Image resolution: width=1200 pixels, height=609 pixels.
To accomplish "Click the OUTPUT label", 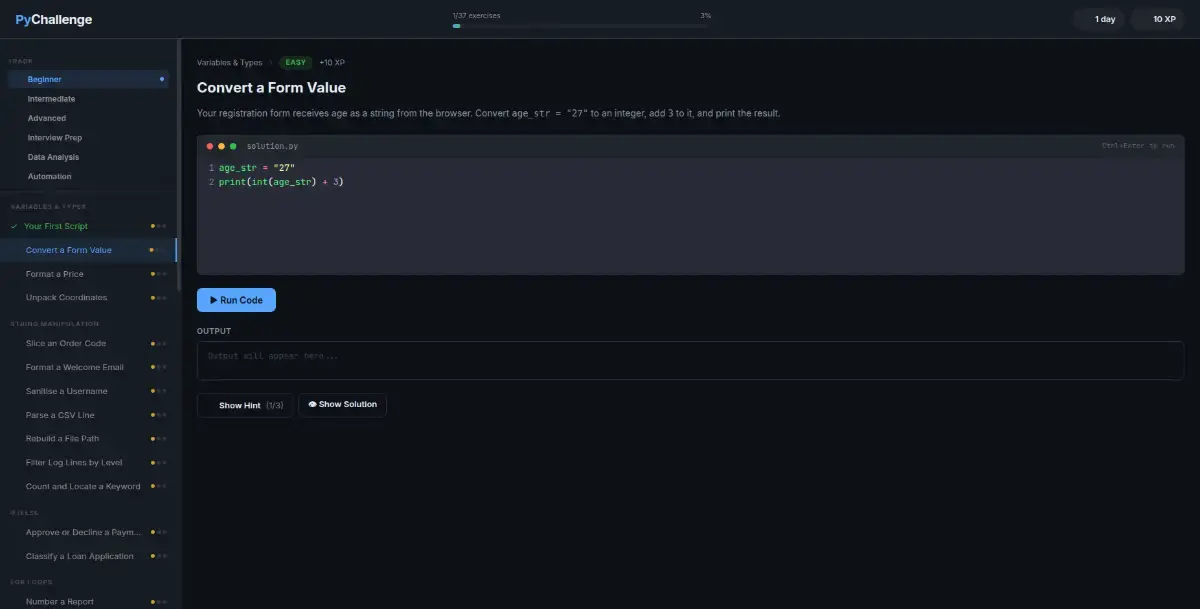I will tap(214, 331).
